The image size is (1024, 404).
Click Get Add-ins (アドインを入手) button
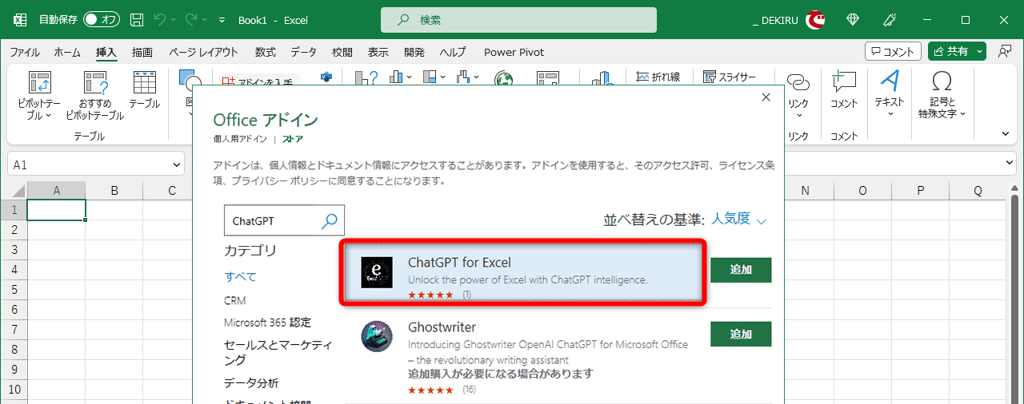tap(258, 82)
